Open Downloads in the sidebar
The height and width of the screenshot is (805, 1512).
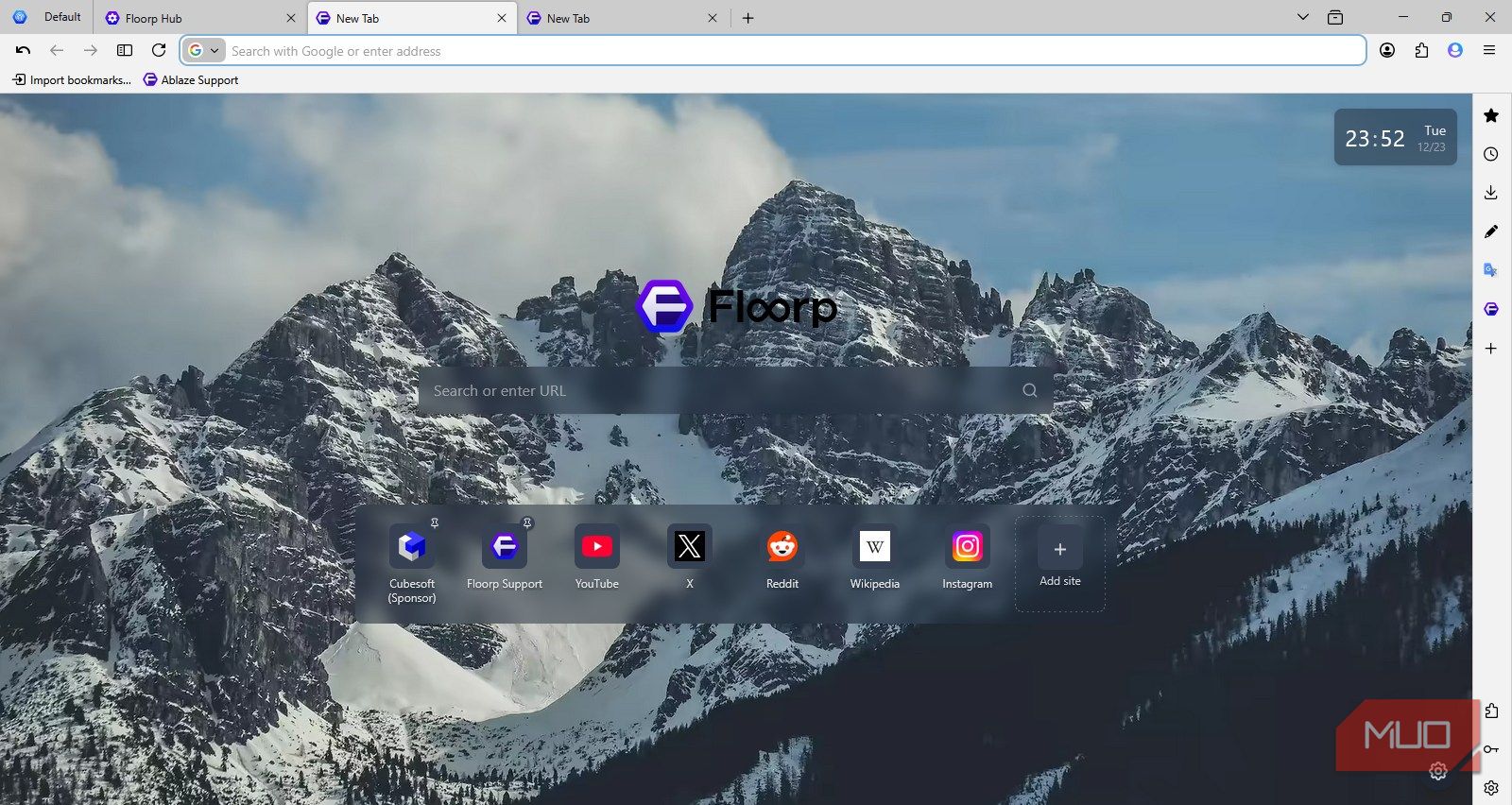tap(1491, 193)
